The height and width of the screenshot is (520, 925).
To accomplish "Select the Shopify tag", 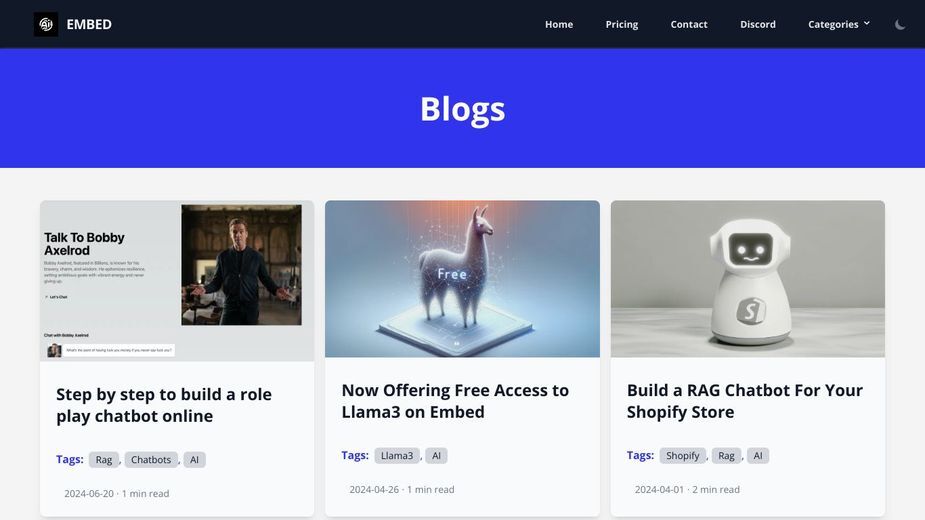I will point(683,456).
